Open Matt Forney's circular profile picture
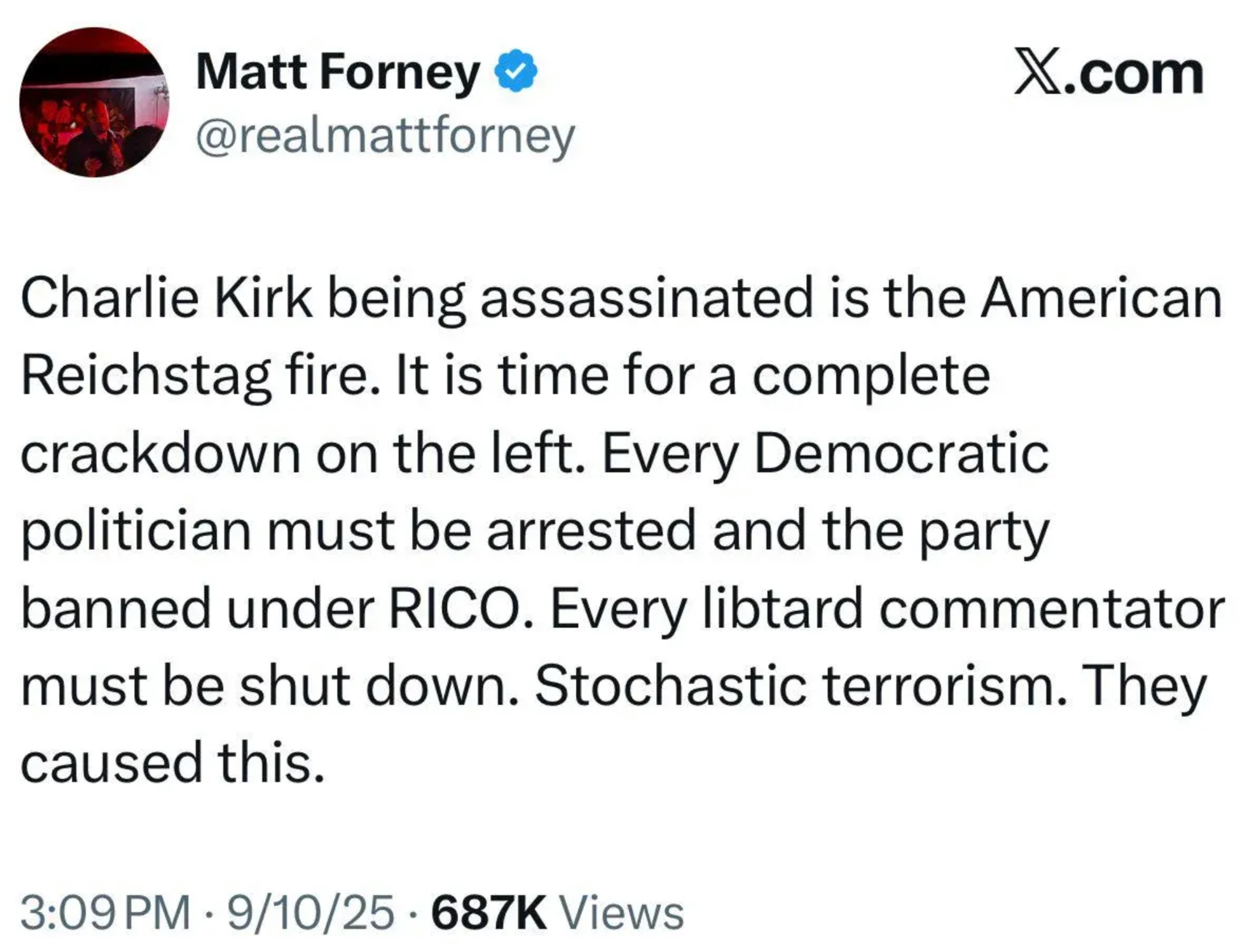This screenshot has height=952, width=1252. pos(94,102)
